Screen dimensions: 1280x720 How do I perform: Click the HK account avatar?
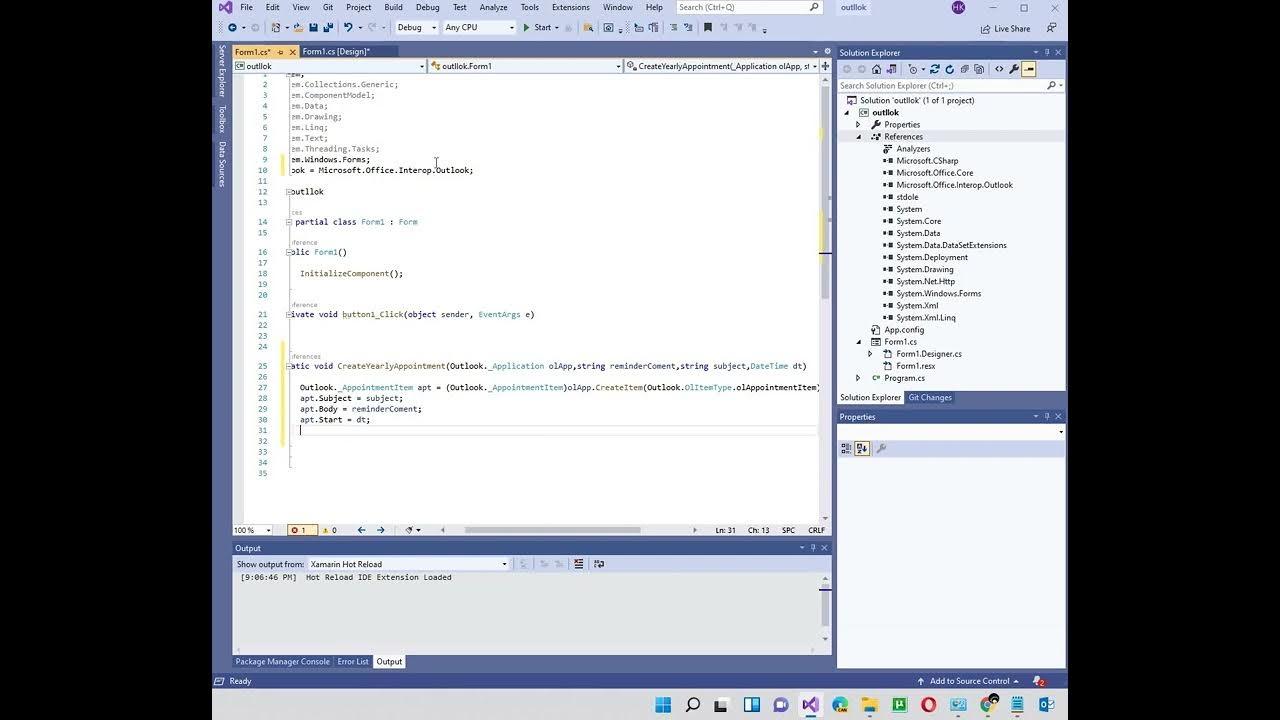tap(958, 7)
